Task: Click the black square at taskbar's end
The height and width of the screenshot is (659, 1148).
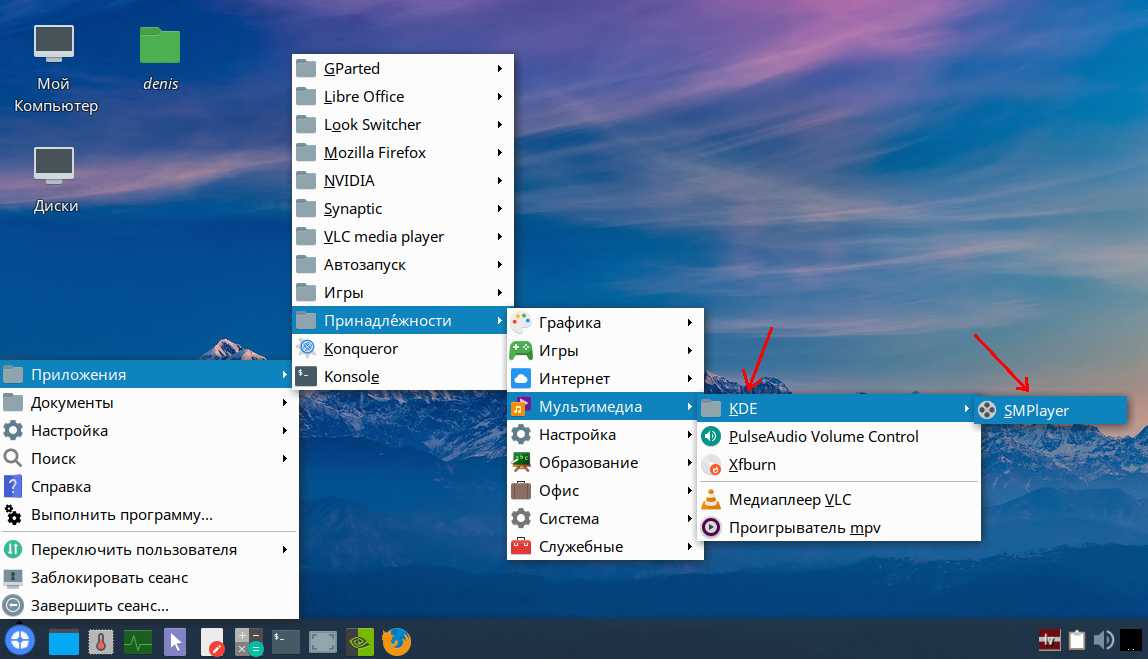Action: 1131,640
